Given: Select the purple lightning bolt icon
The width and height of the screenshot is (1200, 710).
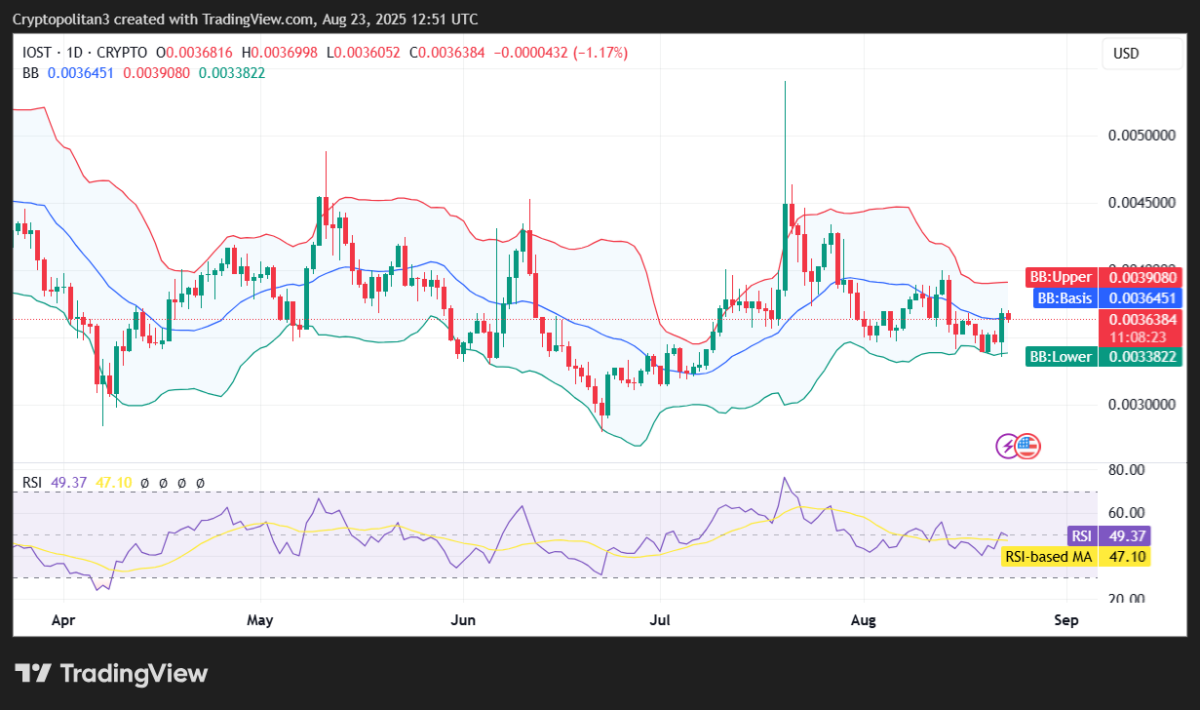Looking at the screenshot, I should click(1006, 445).
